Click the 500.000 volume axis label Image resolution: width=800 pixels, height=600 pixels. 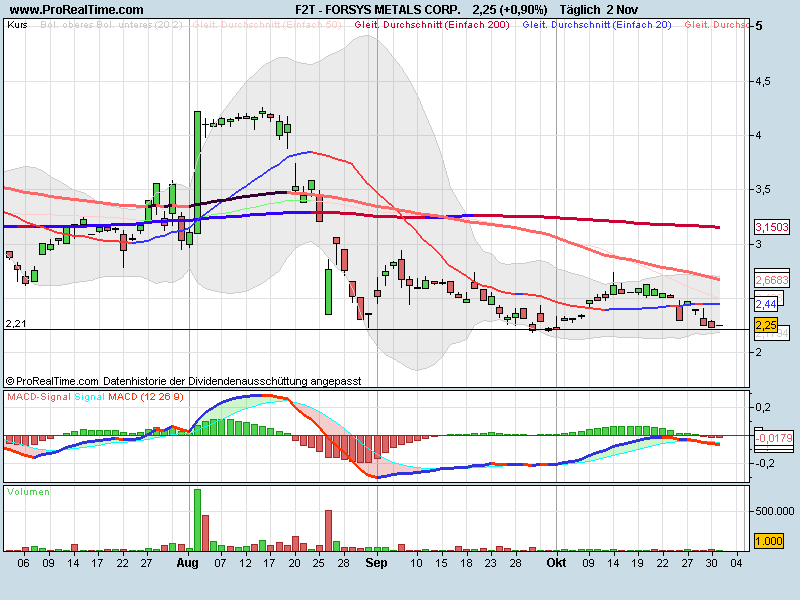pyautogui.click(x=776, y=511)
